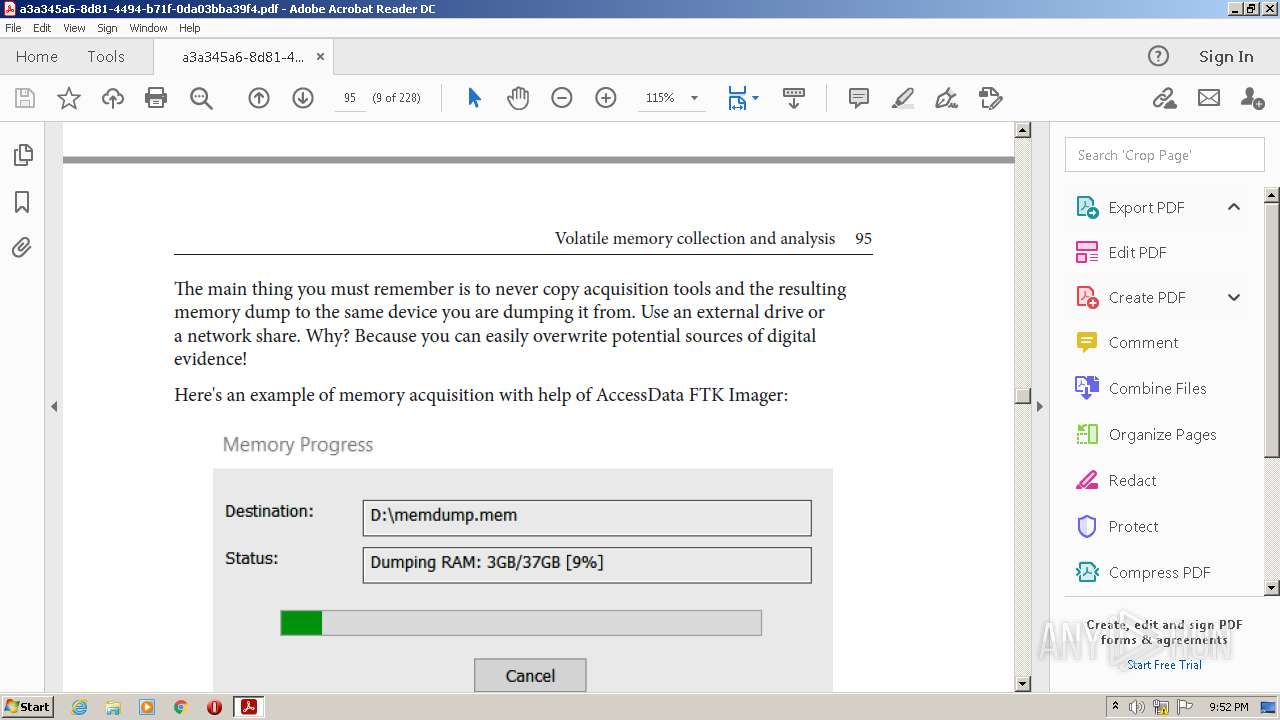Switch to the Home tab

tap(37, 56)
